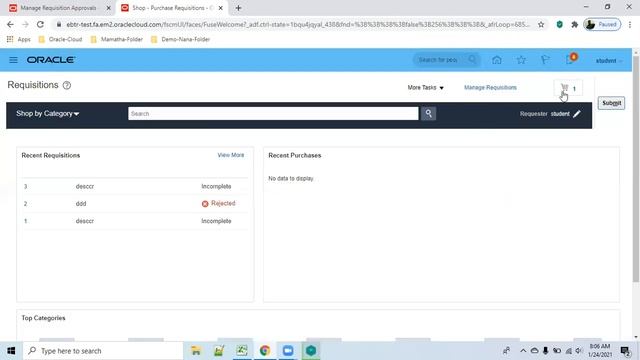Viewport: 640px width, 360px height.
Task: Click the Rejected status text
Action: tap(223, 203)
